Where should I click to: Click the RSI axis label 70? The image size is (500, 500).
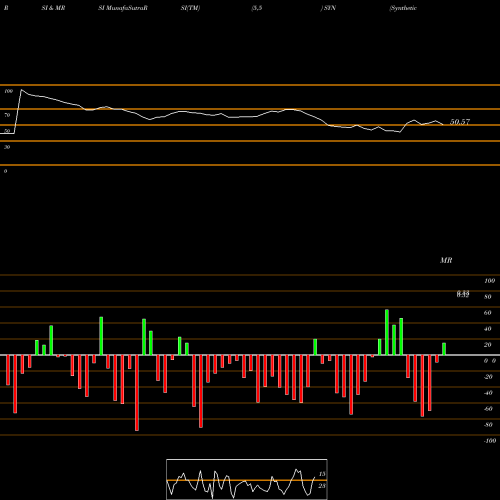7,115
